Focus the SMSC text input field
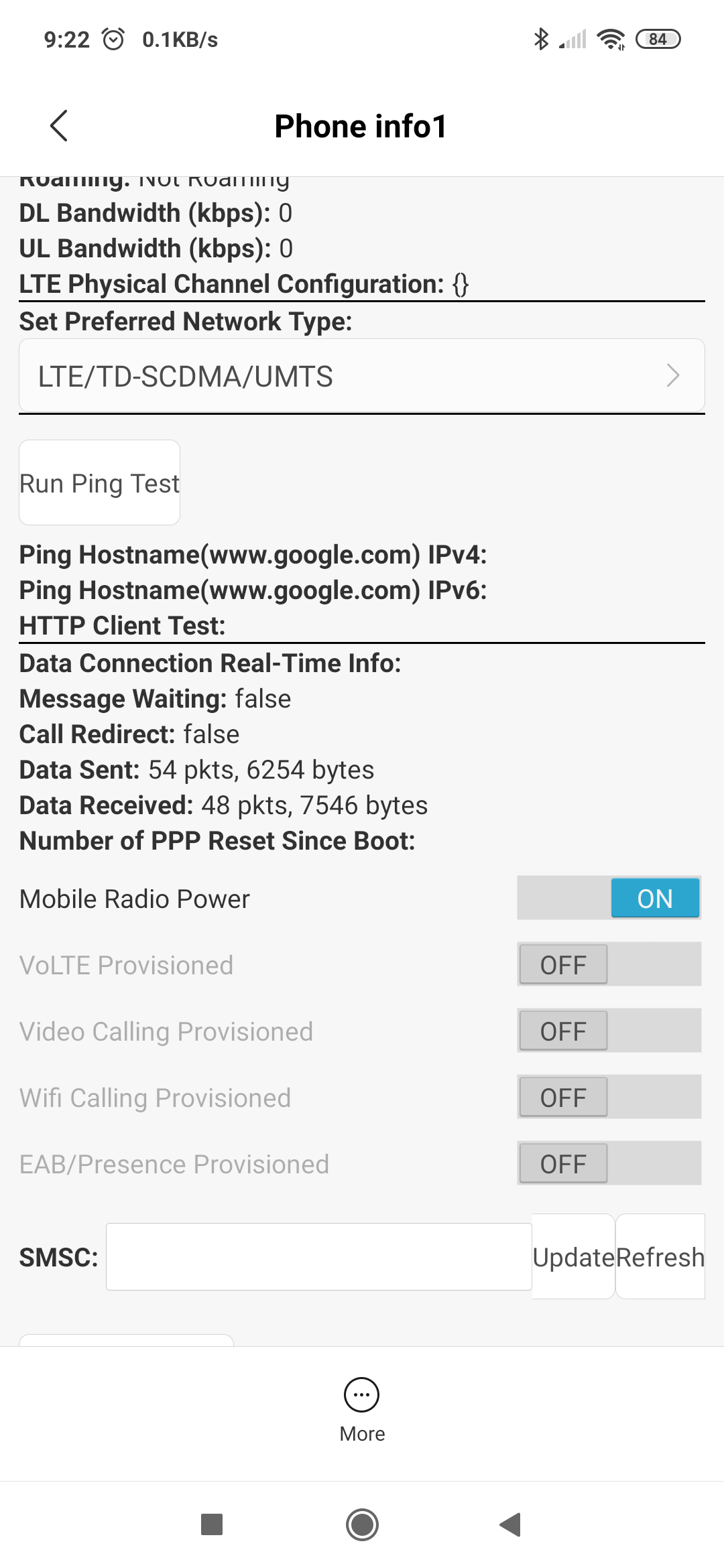The image size is (724, 1568). point(318,1256)
